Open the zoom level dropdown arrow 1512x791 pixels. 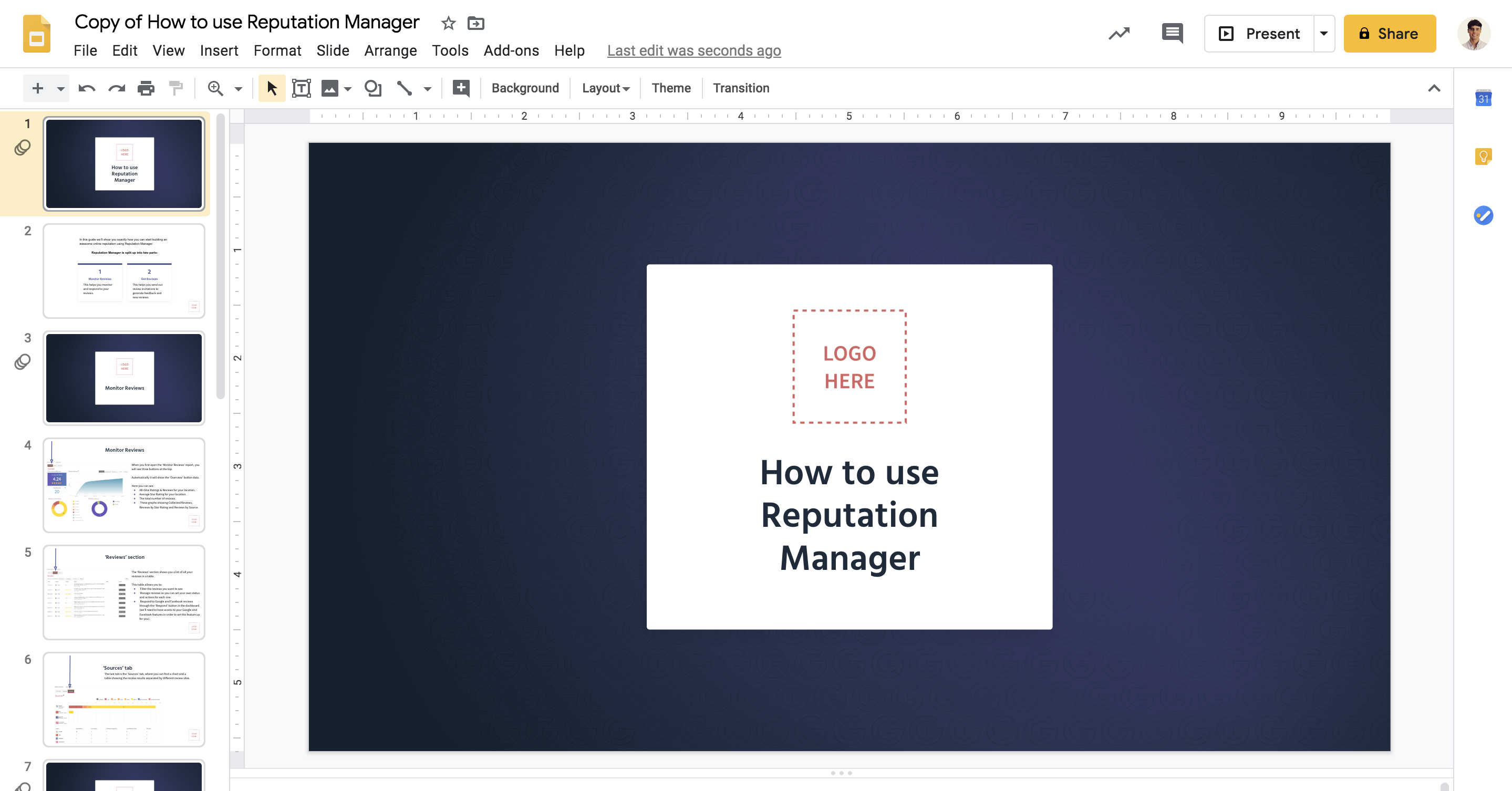click(x=239, y=89)
